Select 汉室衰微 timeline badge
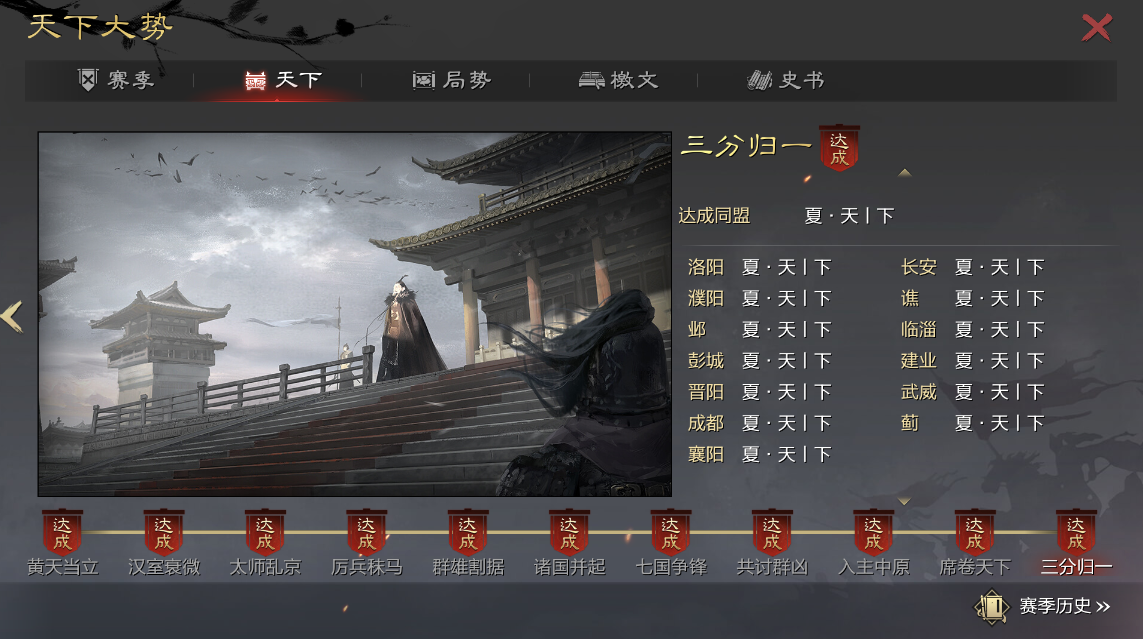The height and width of the screenshot is (639, 1143). (163, 532)
